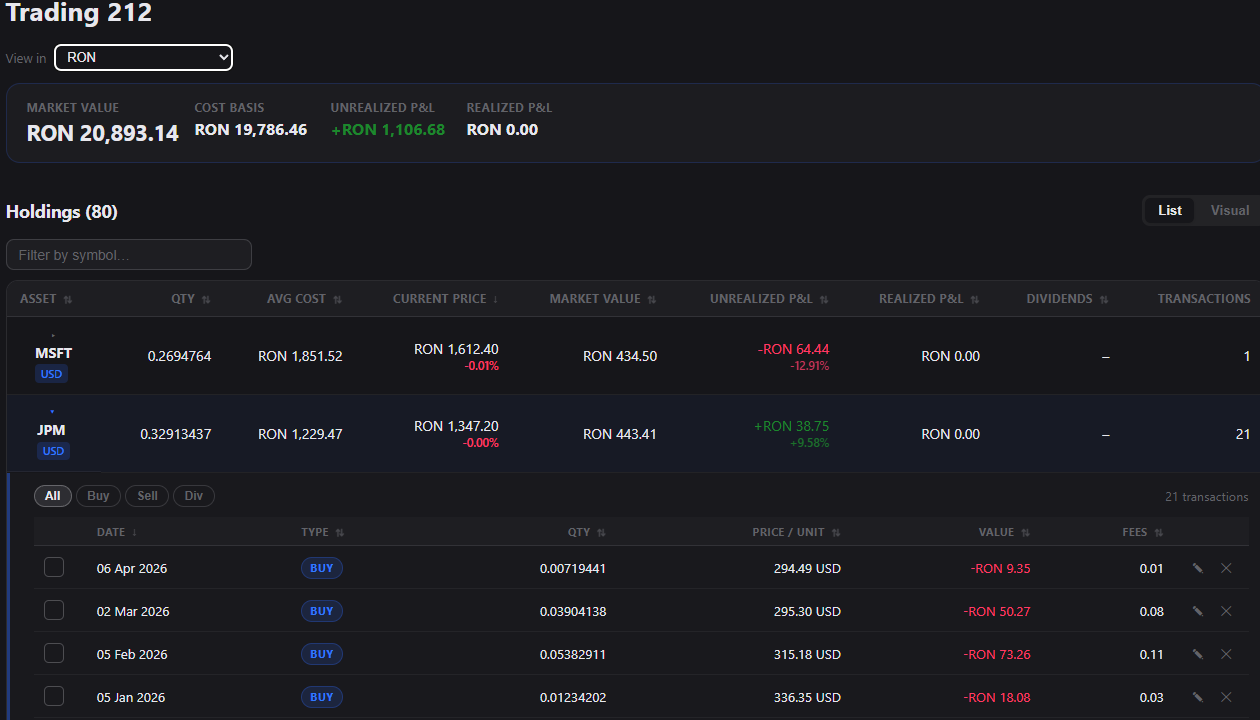Image resolution: width=1260 pixels, height=720 pixels.
Task: Expand the MSFT holding row arrow
Action: (53, 335)
